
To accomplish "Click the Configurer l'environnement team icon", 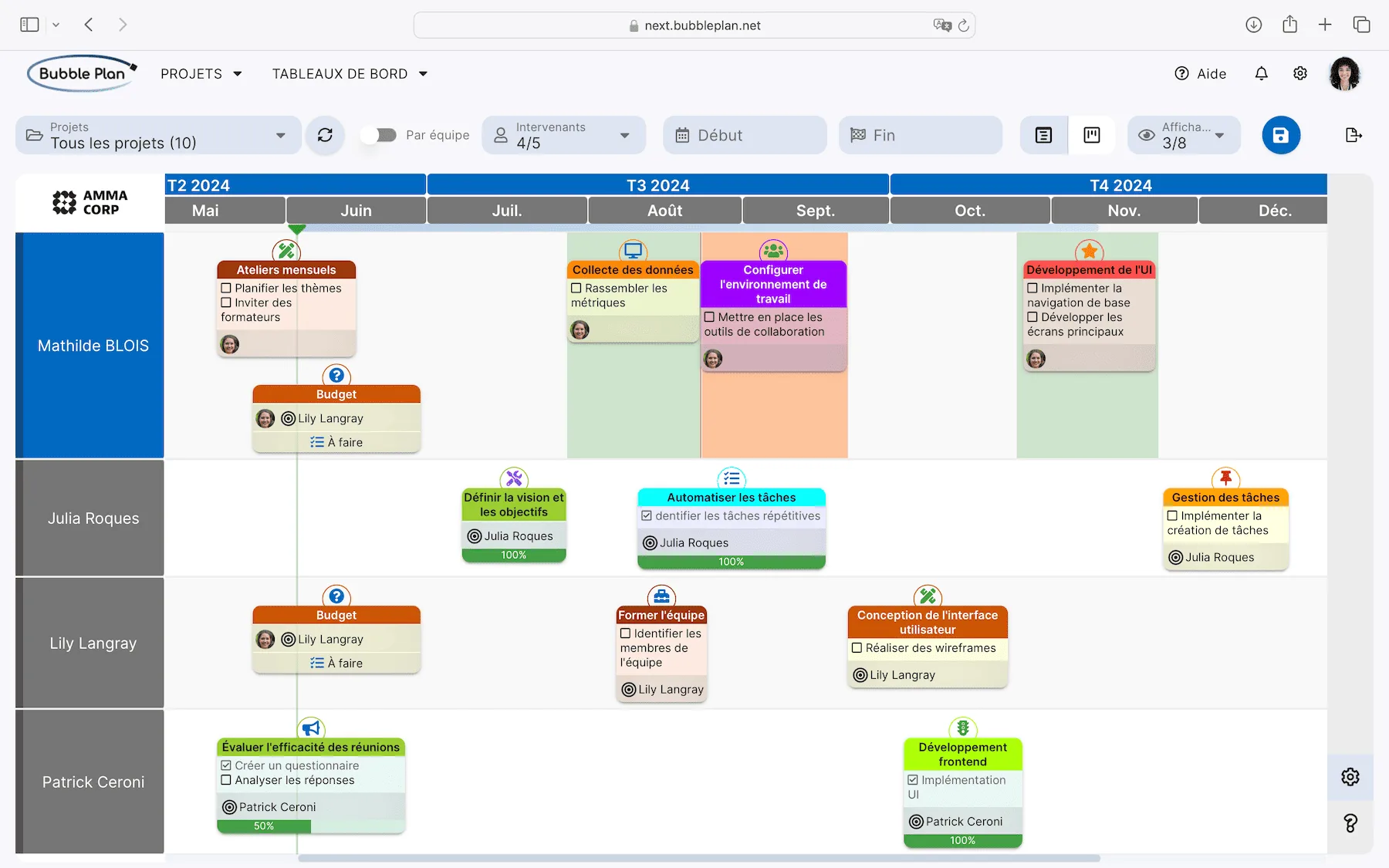I will (773, 251).
